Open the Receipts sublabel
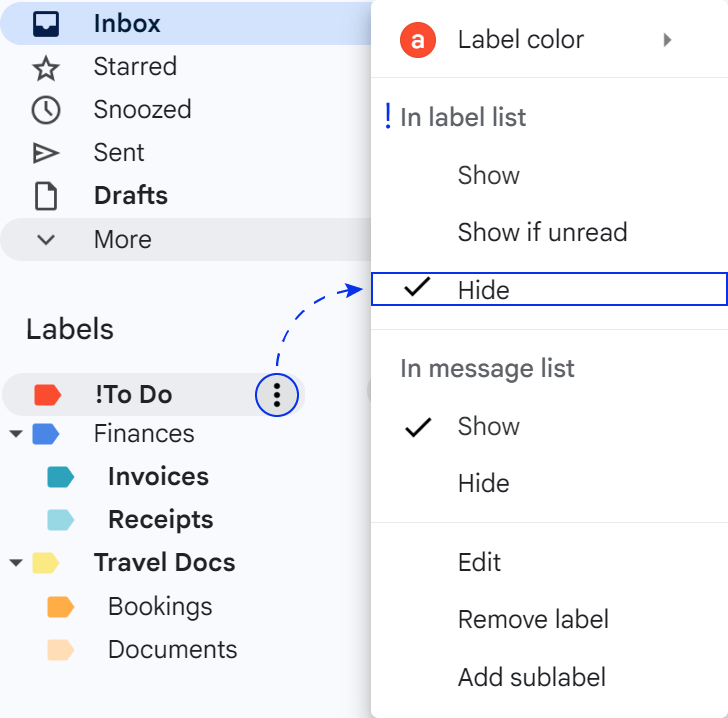This screenshot has height=718, width=728. pos(161,520)
